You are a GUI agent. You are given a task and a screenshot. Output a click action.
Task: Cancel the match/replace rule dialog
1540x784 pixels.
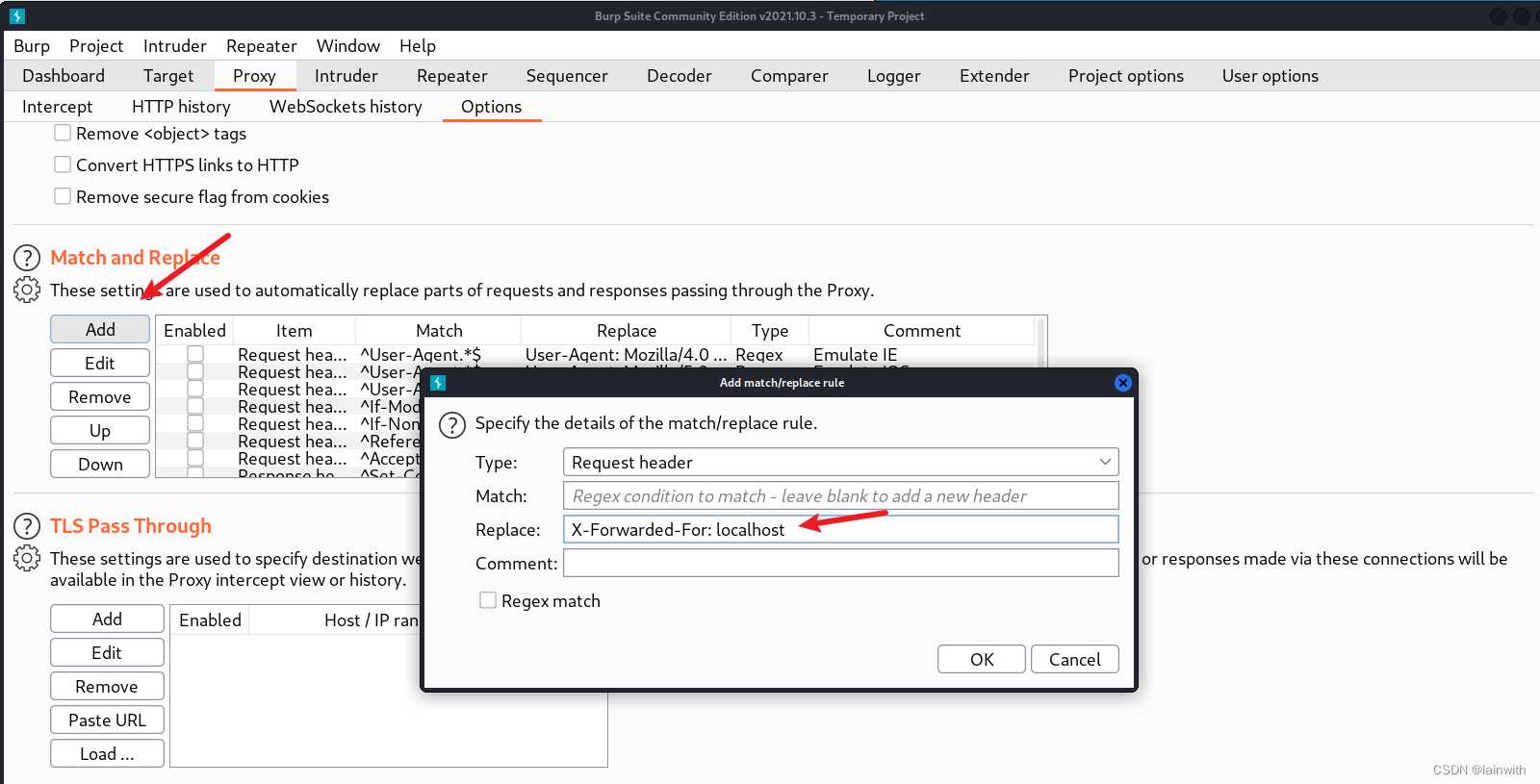[x=1075, y=659]
